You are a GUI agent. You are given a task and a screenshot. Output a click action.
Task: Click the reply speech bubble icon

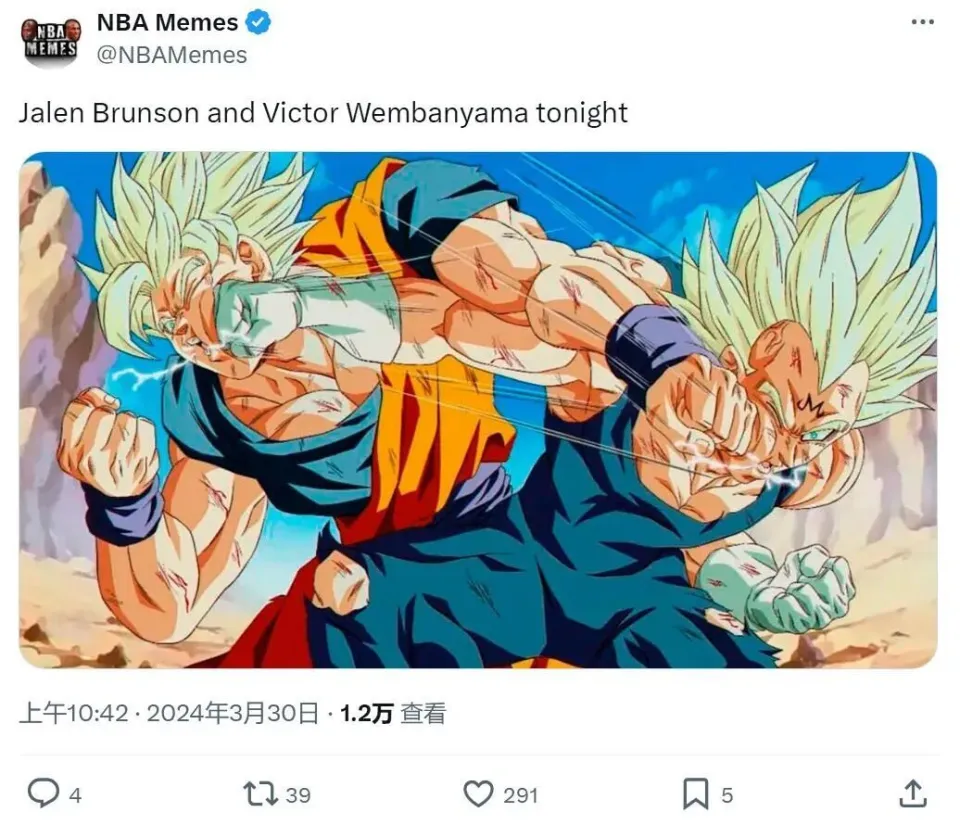[43, 793]
